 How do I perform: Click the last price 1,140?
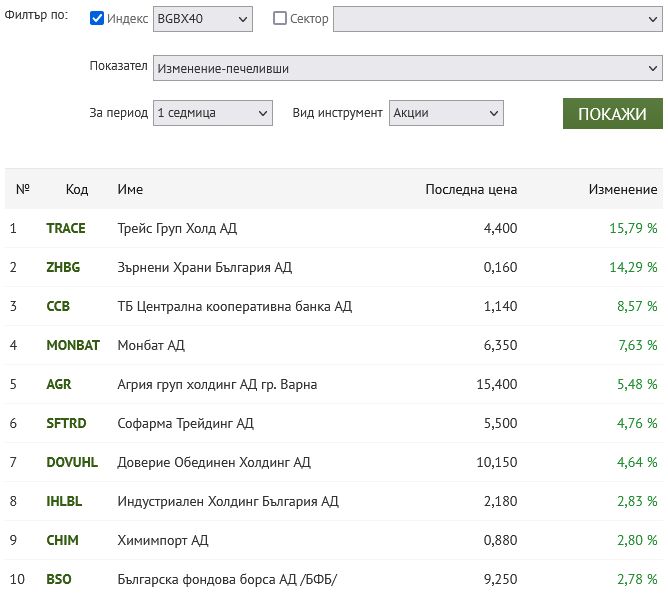pyautogui.click(x=500, y=306)
